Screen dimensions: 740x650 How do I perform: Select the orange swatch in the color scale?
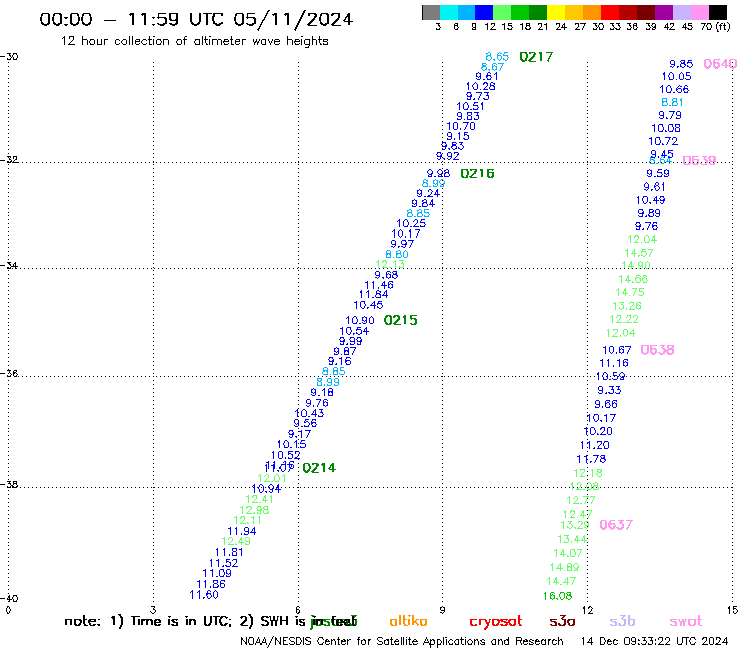[592, 12]
